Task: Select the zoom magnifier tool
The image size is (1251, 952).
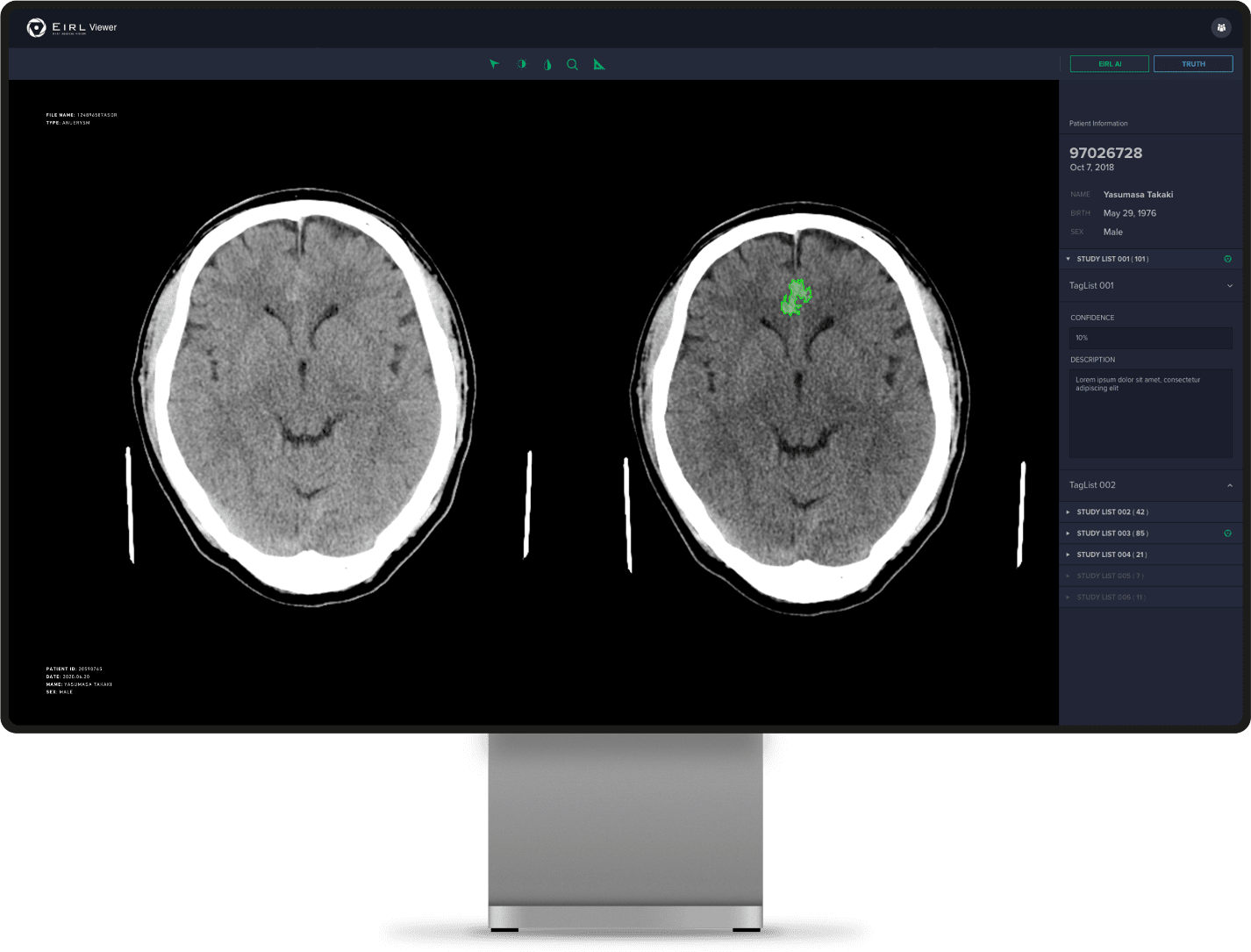Action: (573, 64)
